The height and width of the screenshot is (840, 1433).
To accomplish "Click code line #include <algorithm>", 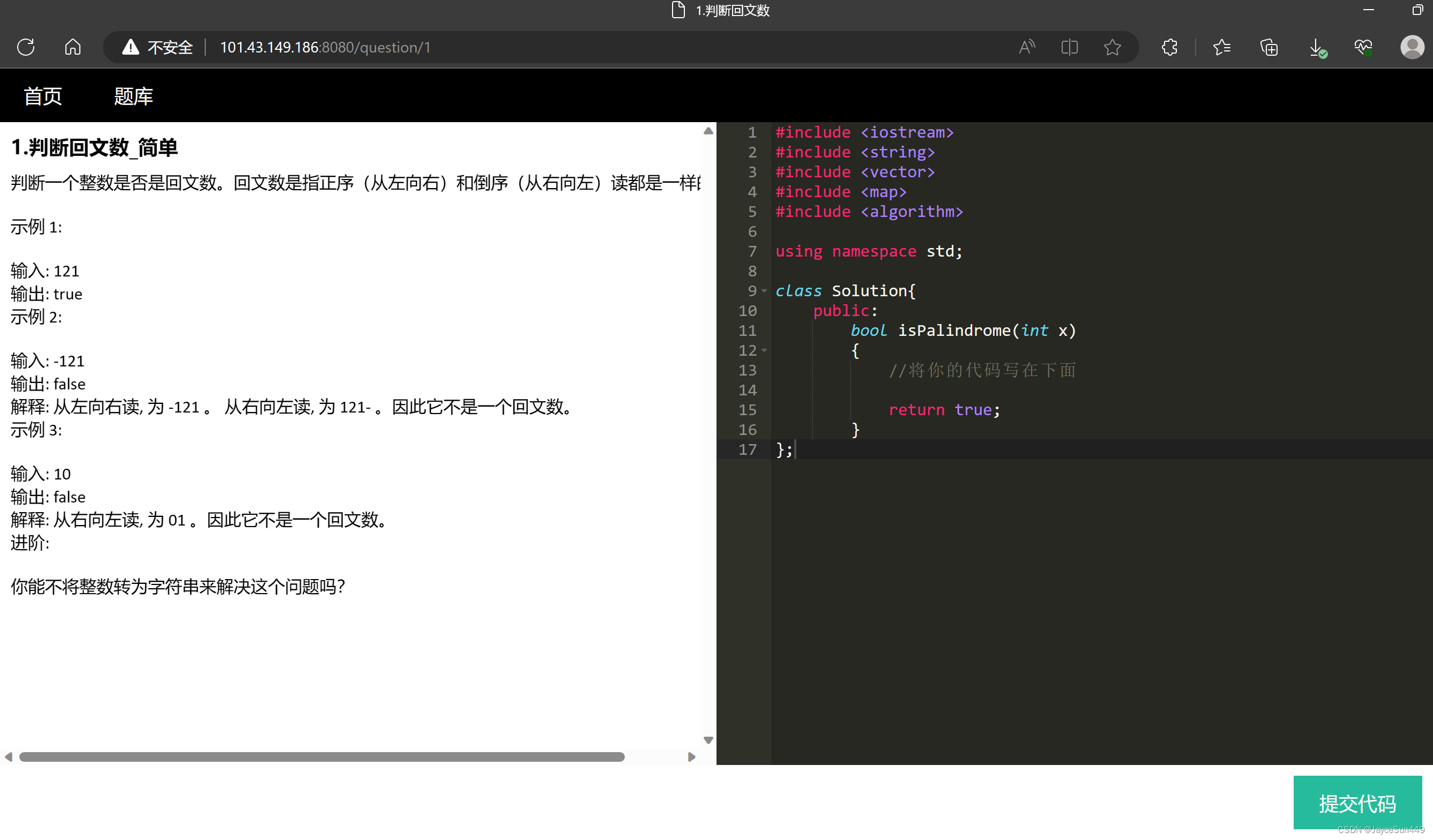I will coord(869,212).
